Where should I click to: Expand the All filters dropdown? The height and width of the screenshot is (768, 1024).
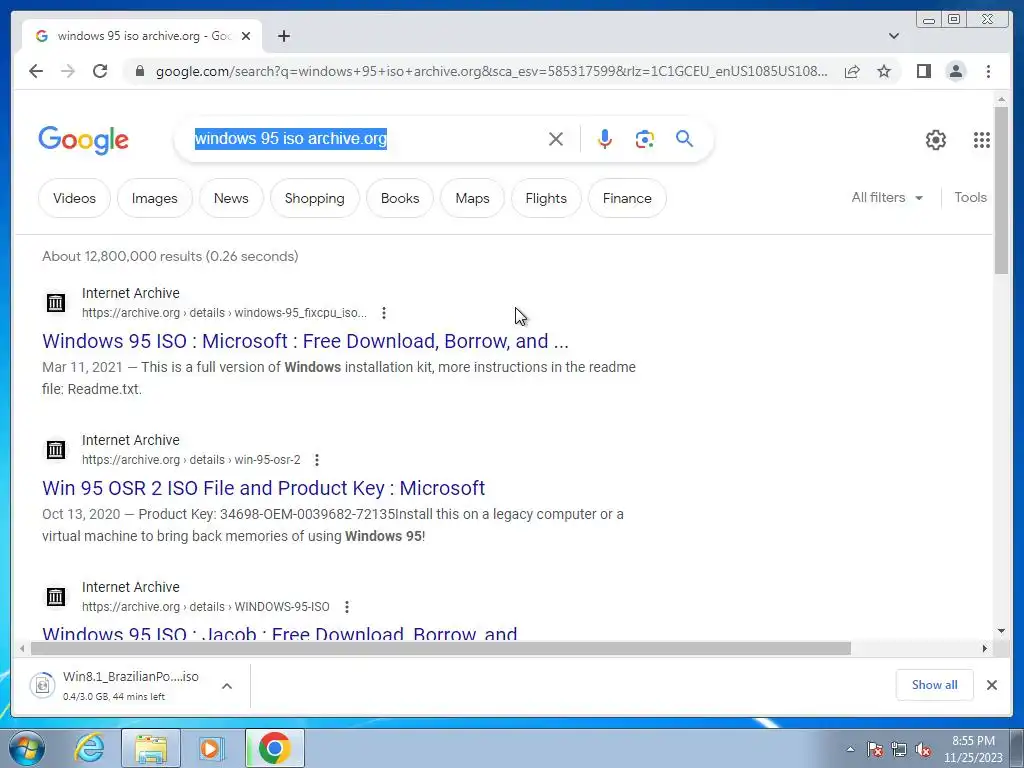pos(887,197)
